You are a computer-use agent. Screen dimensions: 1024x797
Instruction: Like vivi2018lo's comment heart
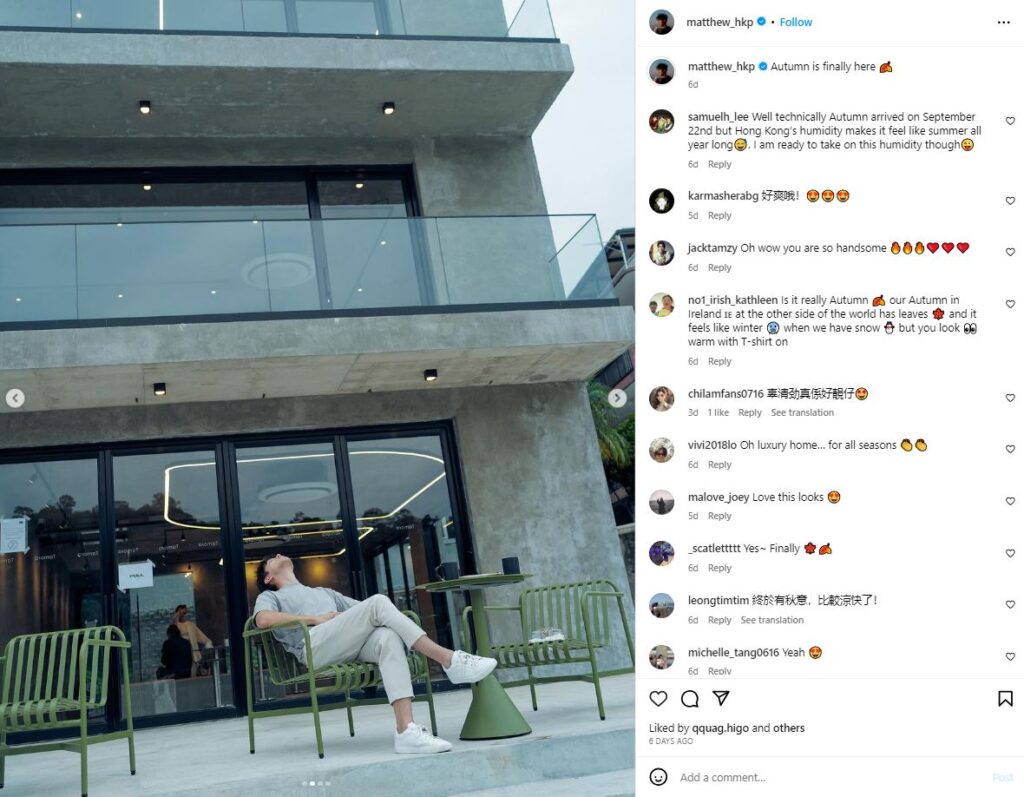pos(1010,449)
